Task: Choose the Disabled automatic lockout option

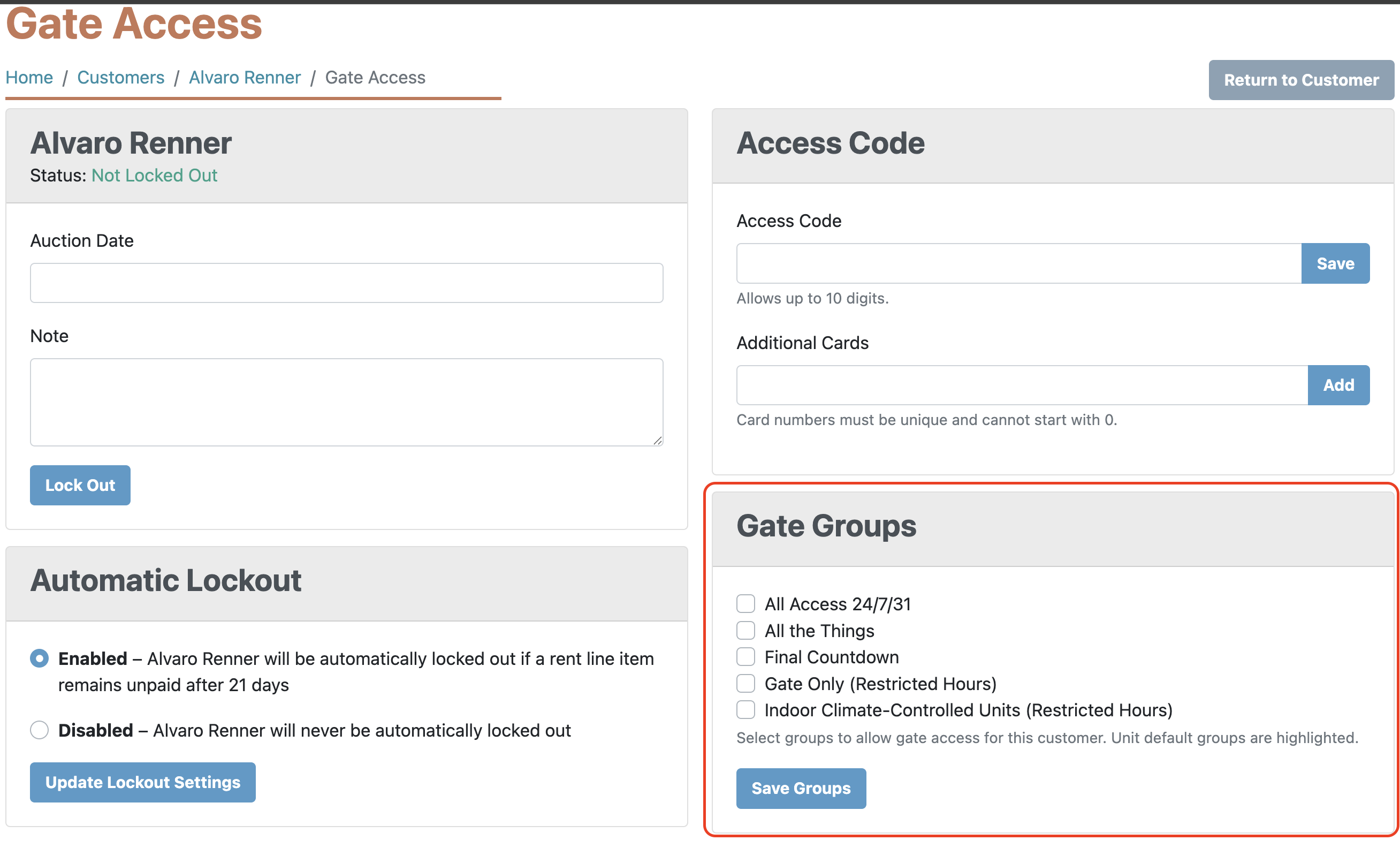Action: (39, 730)
